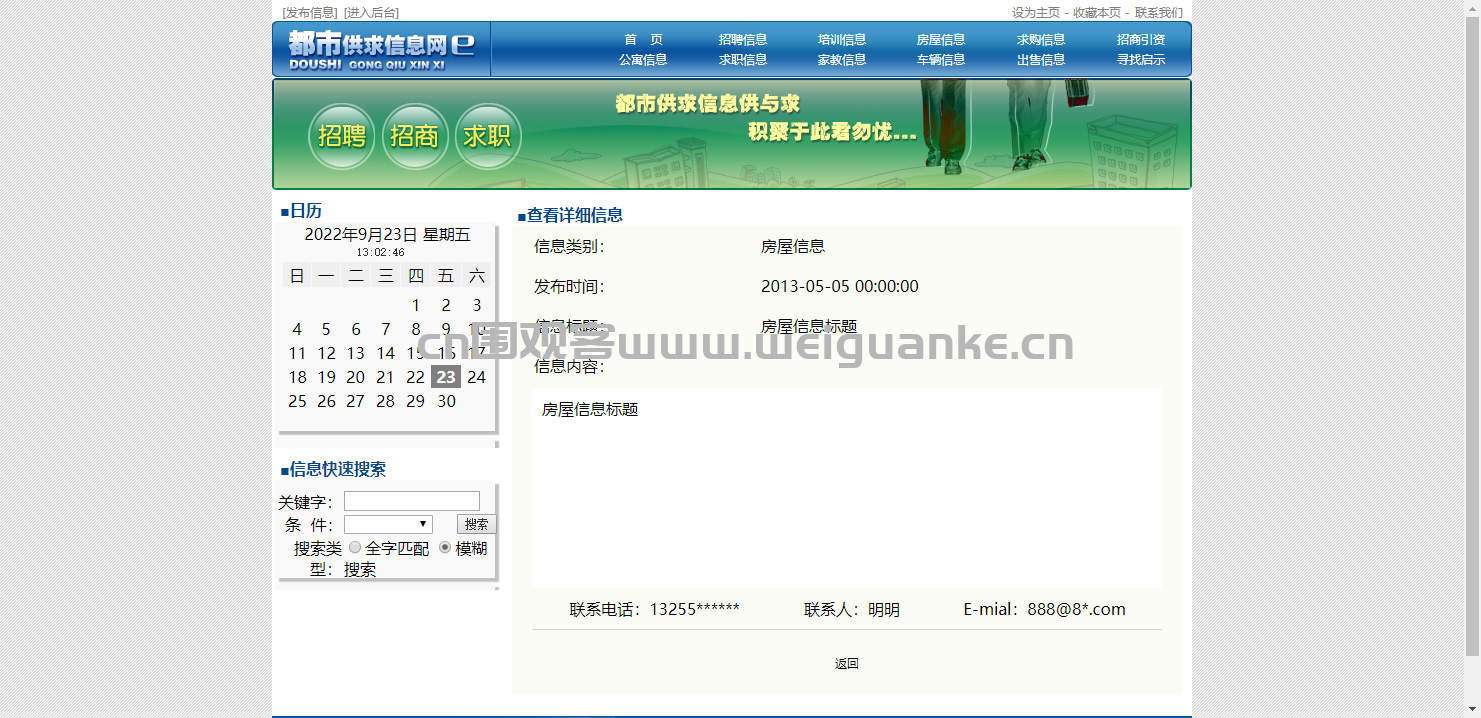Click the contact name 明明
This screenshot has height=718, width=1481.
coord(884,609)
